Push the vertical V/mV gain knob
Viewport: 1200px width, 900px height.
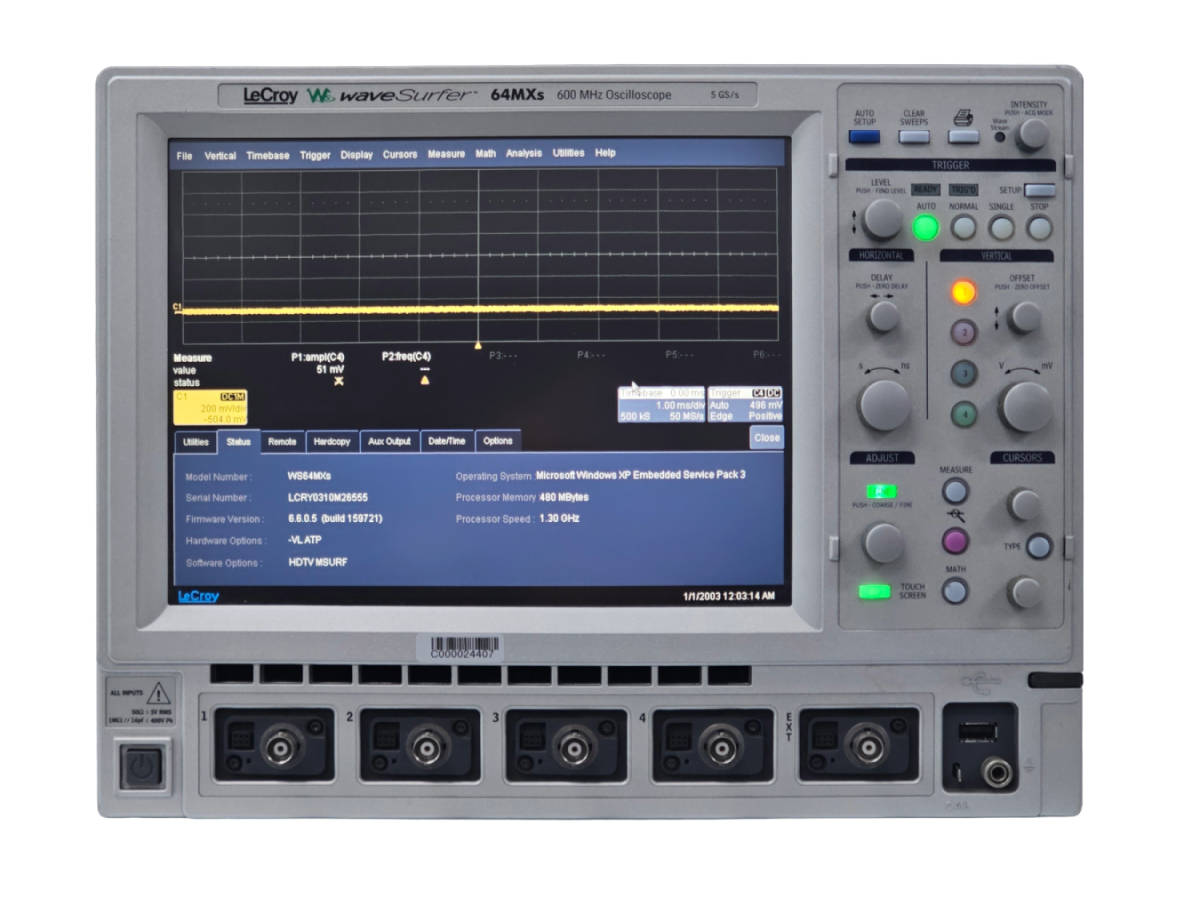click(1026, 406)
